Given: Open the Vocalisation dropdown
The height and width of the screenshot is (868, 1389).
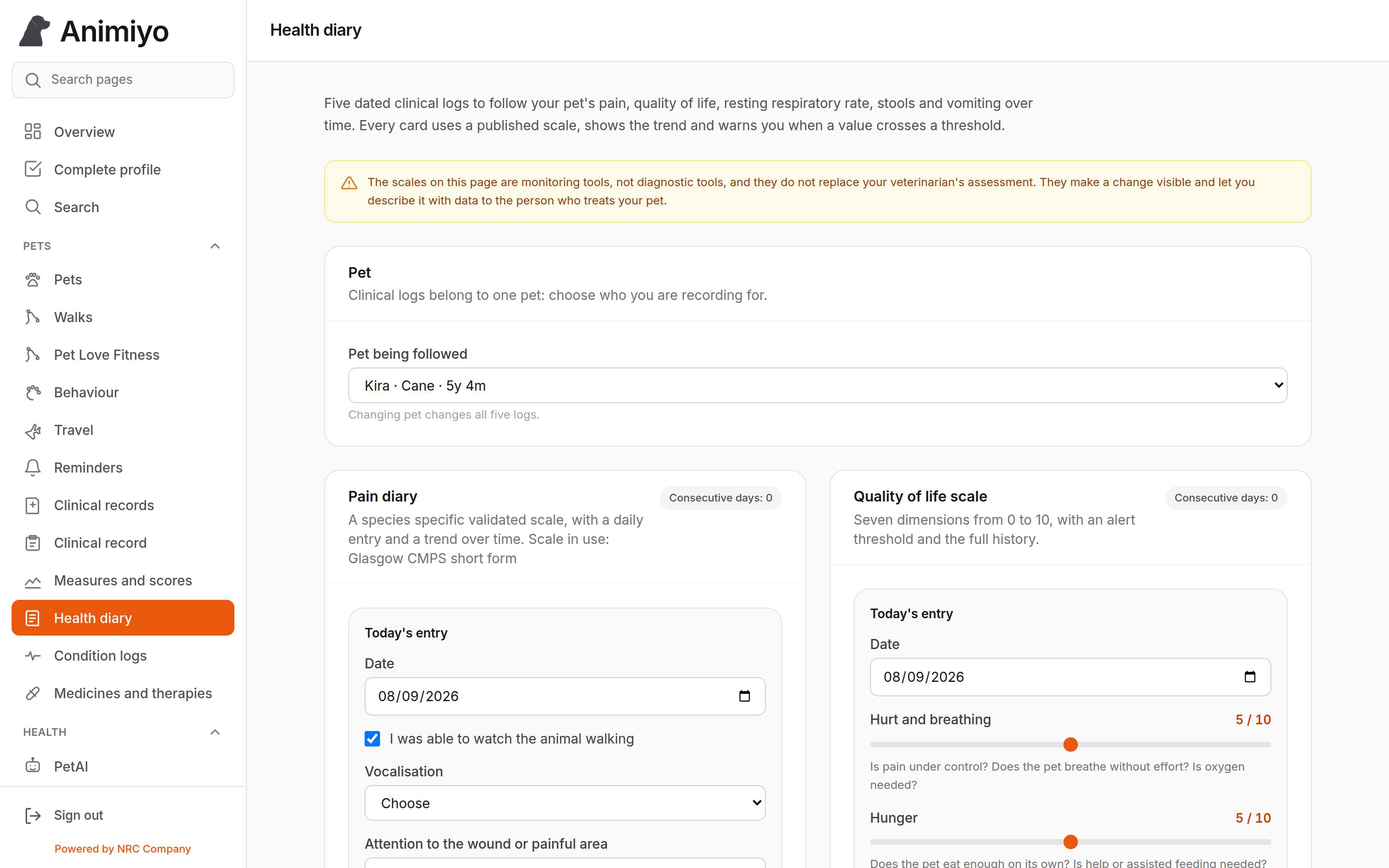Looking at the screenshot, I should (565, 803).
